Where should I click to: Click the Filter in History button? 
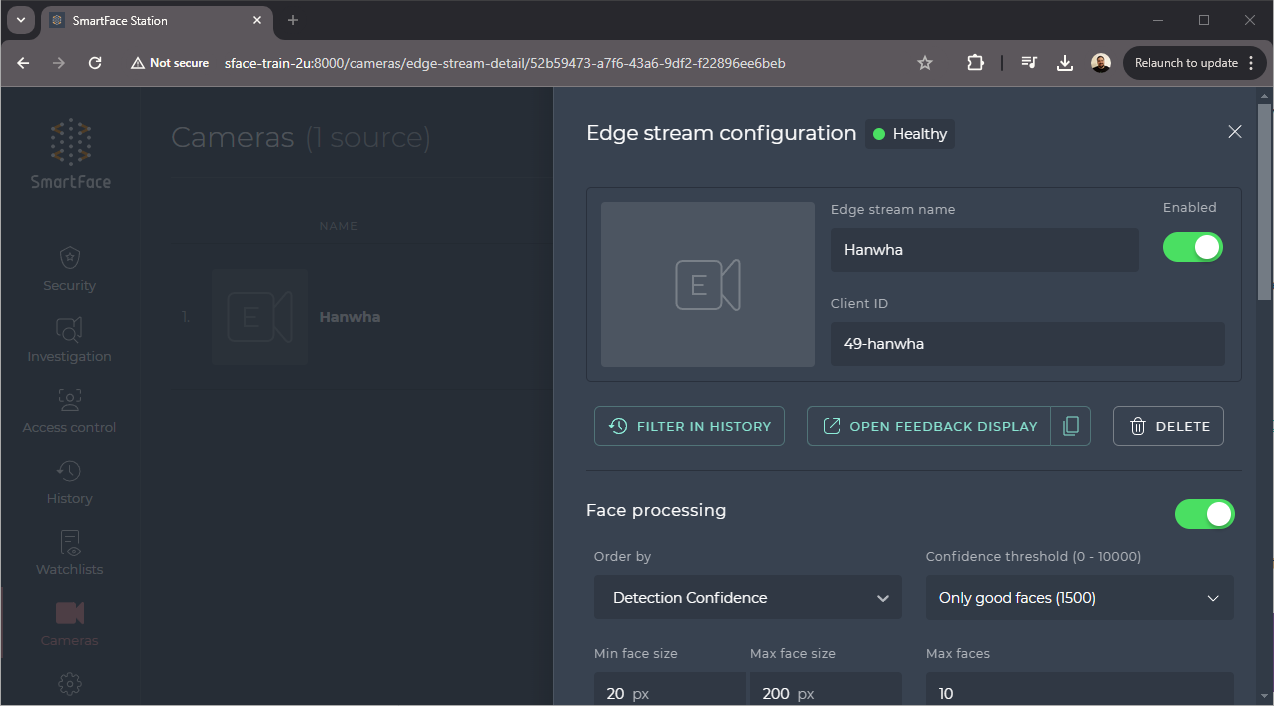coord(689,426)
